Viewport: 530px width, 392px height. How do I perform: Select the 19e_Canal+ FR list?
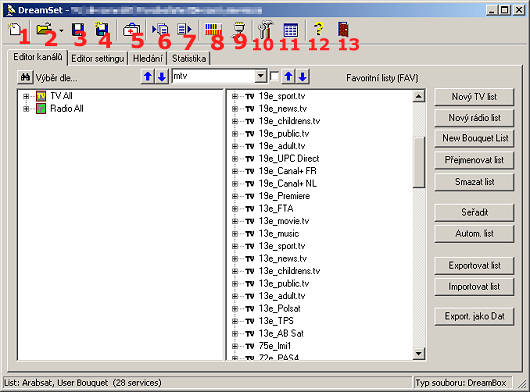pos(288,171)
